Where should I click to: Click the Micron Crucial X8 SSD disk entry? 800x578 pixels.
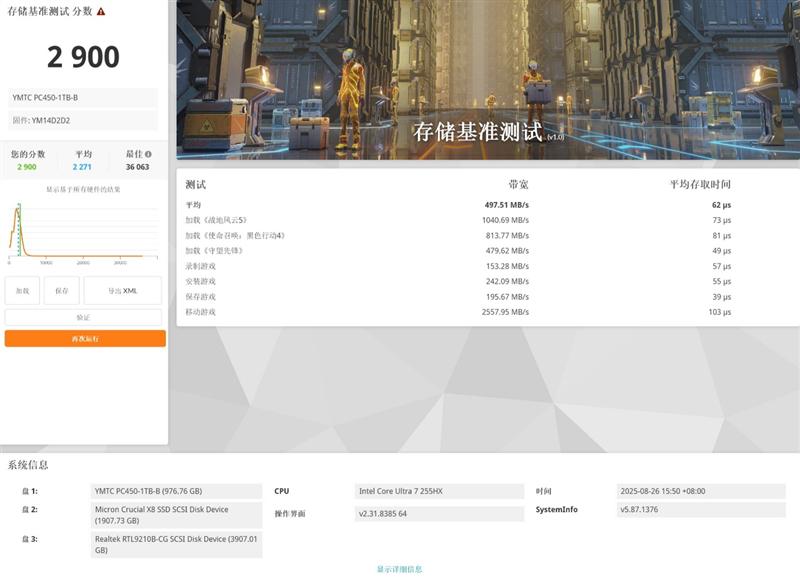point(176,515)
